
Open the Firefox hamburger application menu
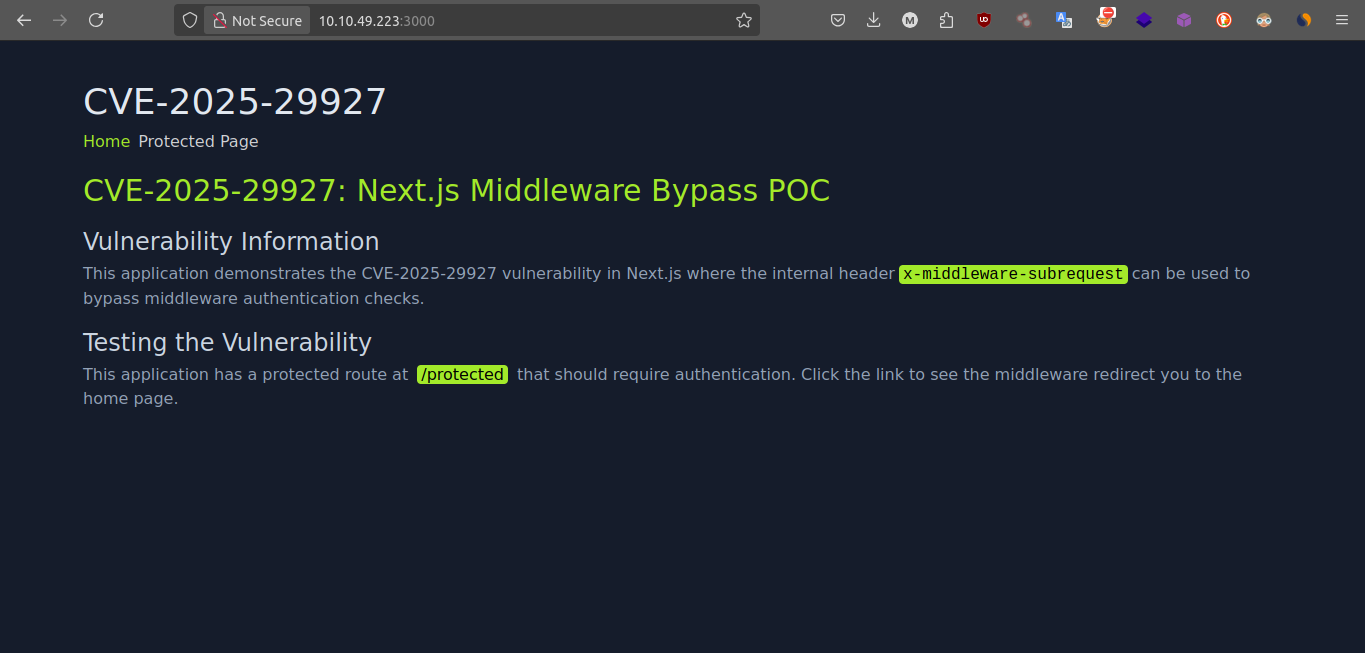pyautogui.click(x=1342, y=20)
